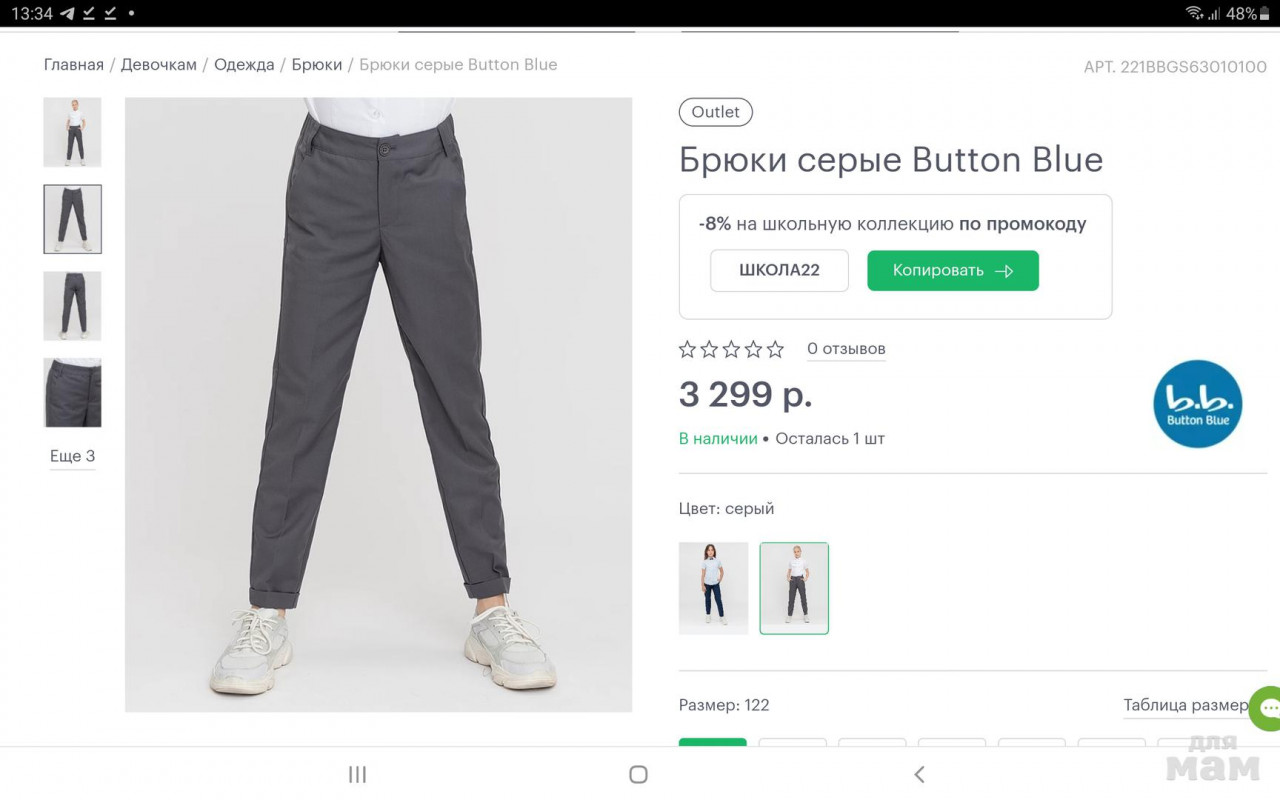Open the Button Blue brand logo
Viewport: 1280px width, 800px height.
click(x=1197, y=404)
